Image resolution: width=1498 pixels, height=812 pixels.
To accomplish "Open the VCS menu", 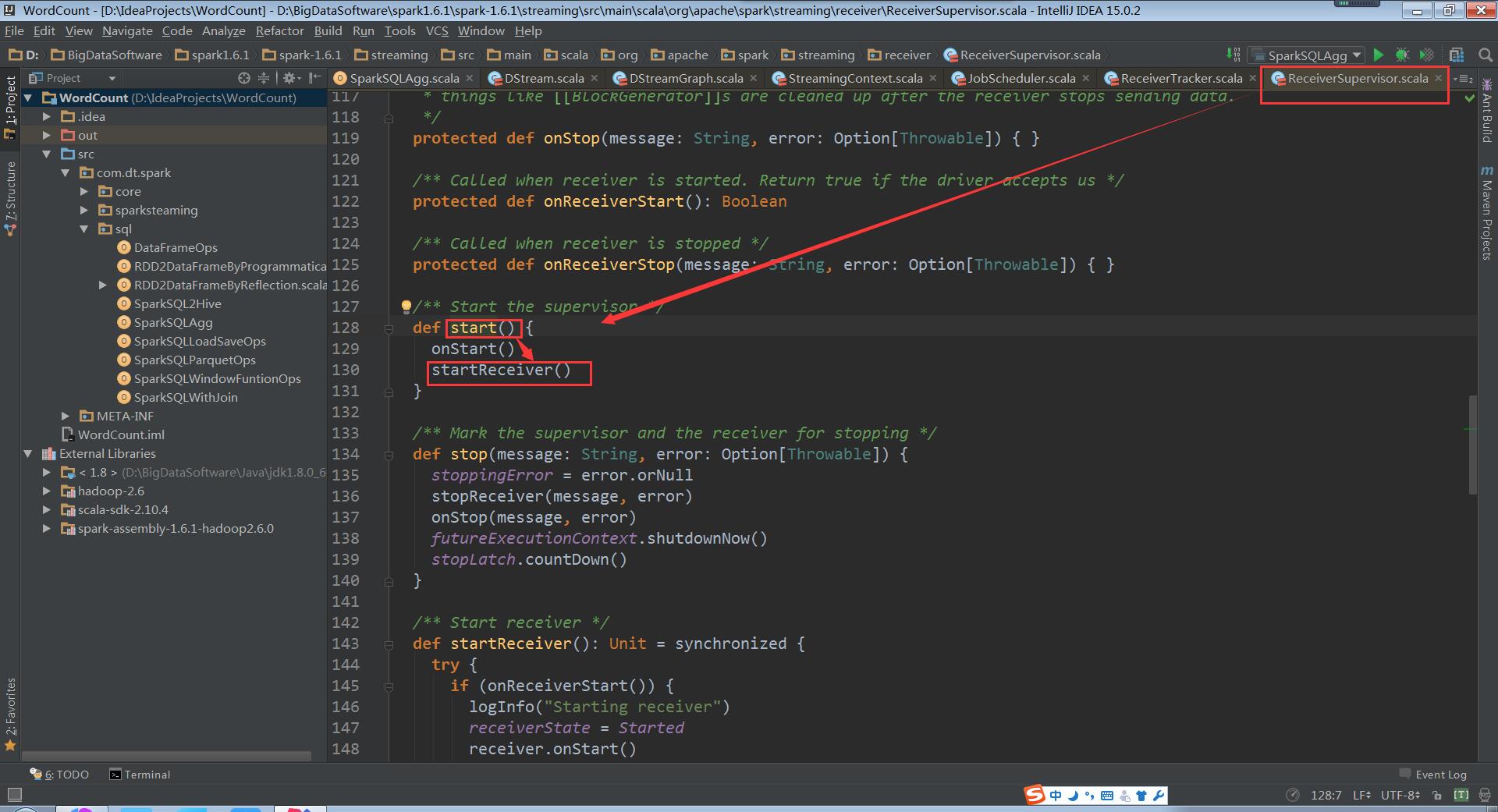I will pos(437,30).
